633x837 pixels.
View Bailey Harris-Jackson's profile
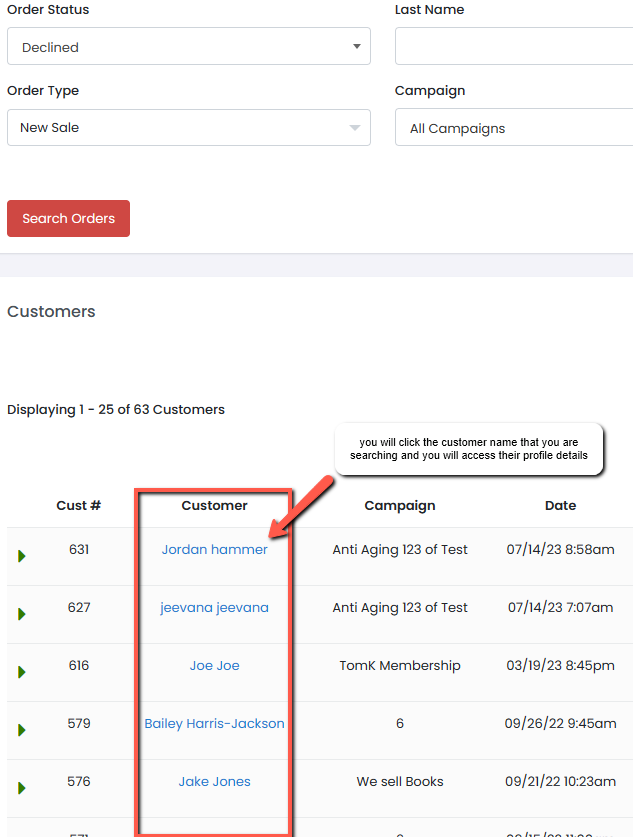point(214,723)
